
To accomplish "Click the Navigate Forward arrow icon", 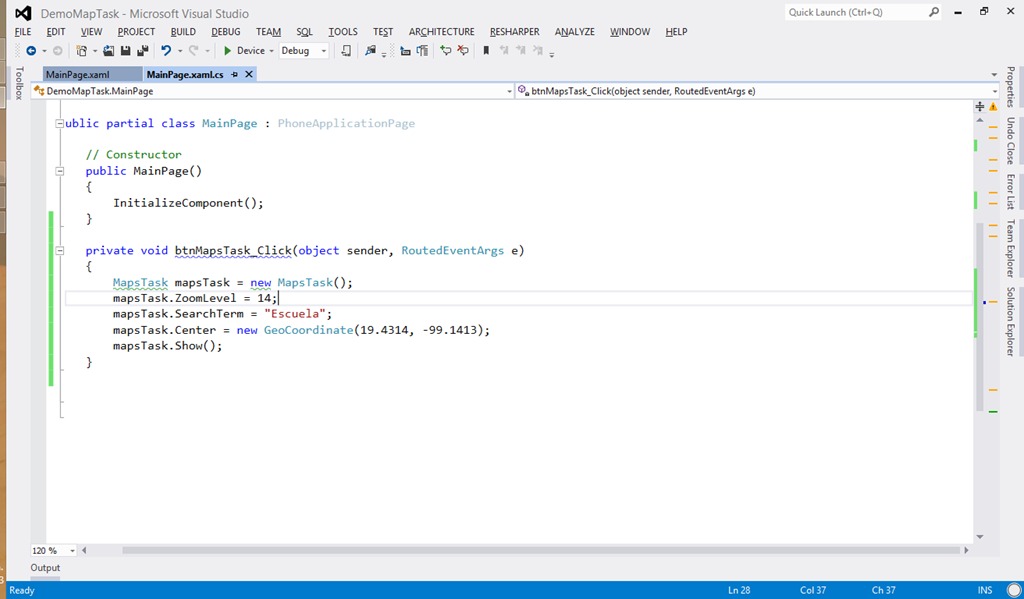I will [x=58, y=48].
